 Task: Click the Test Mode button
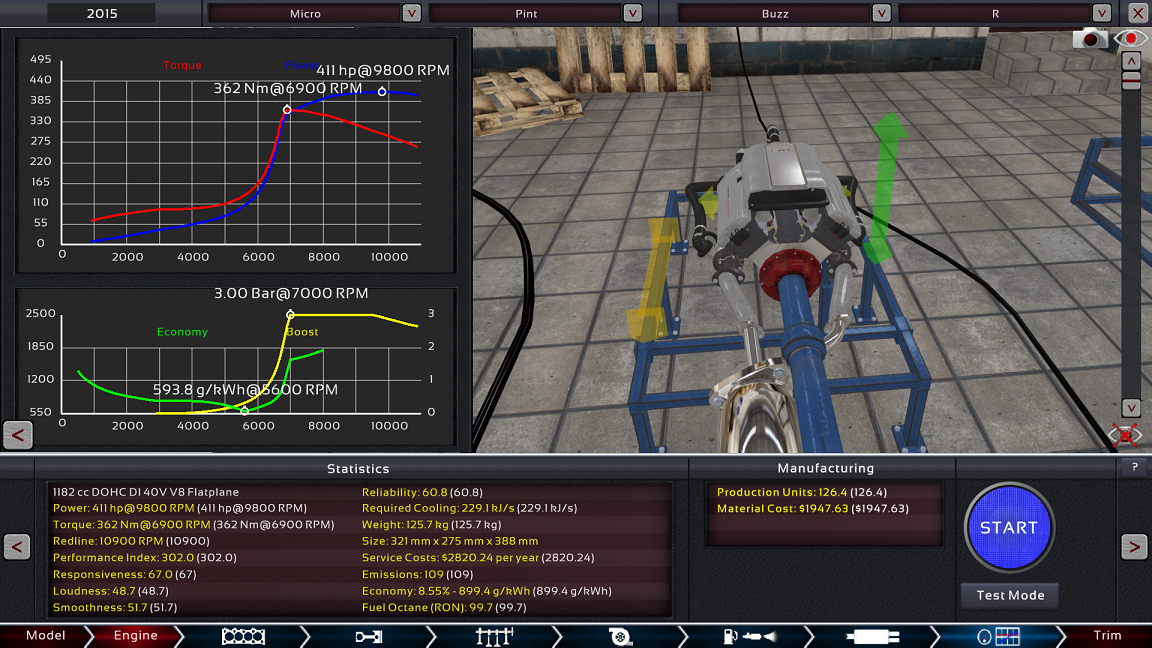click(x=1009, y=595)
